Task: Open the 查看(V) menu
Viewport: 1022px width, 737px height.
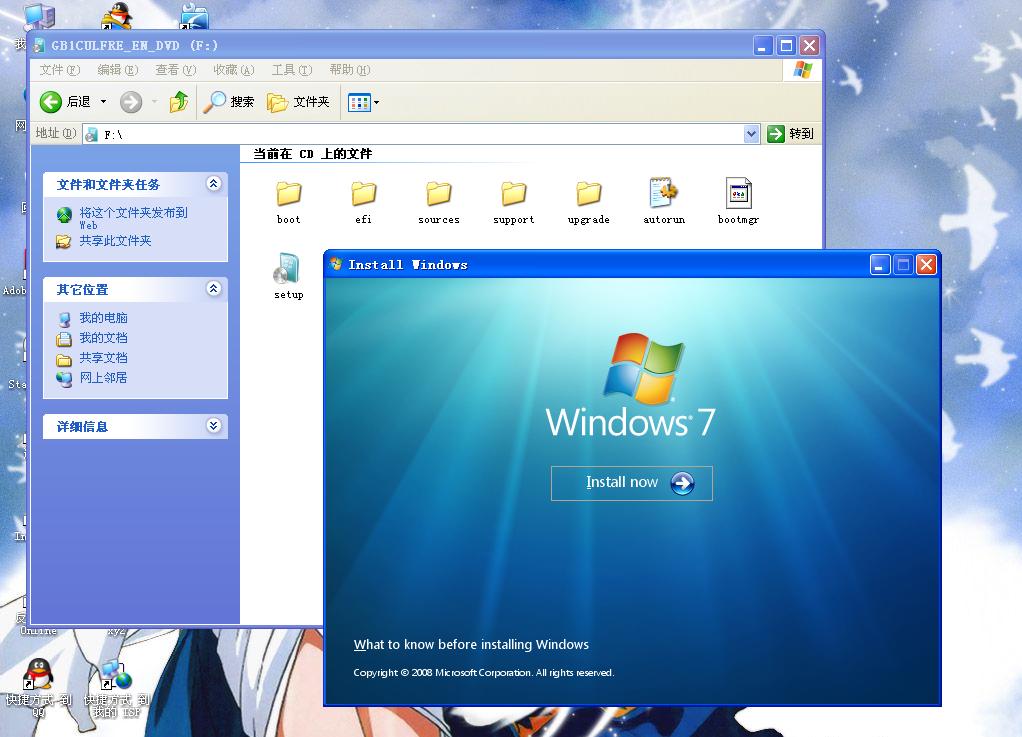Action: click(175, 70)
